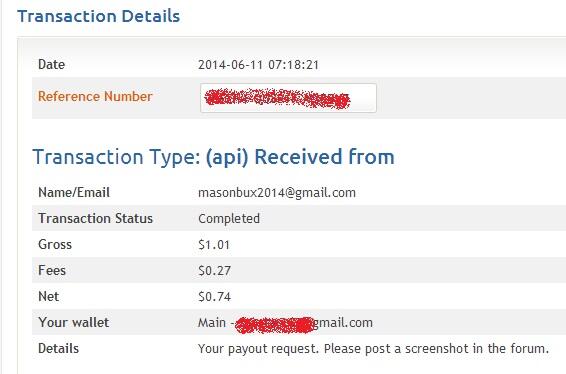The width and height of the screenshot is (566, 374).
Task: Click the Net row label
Action: 48,296
